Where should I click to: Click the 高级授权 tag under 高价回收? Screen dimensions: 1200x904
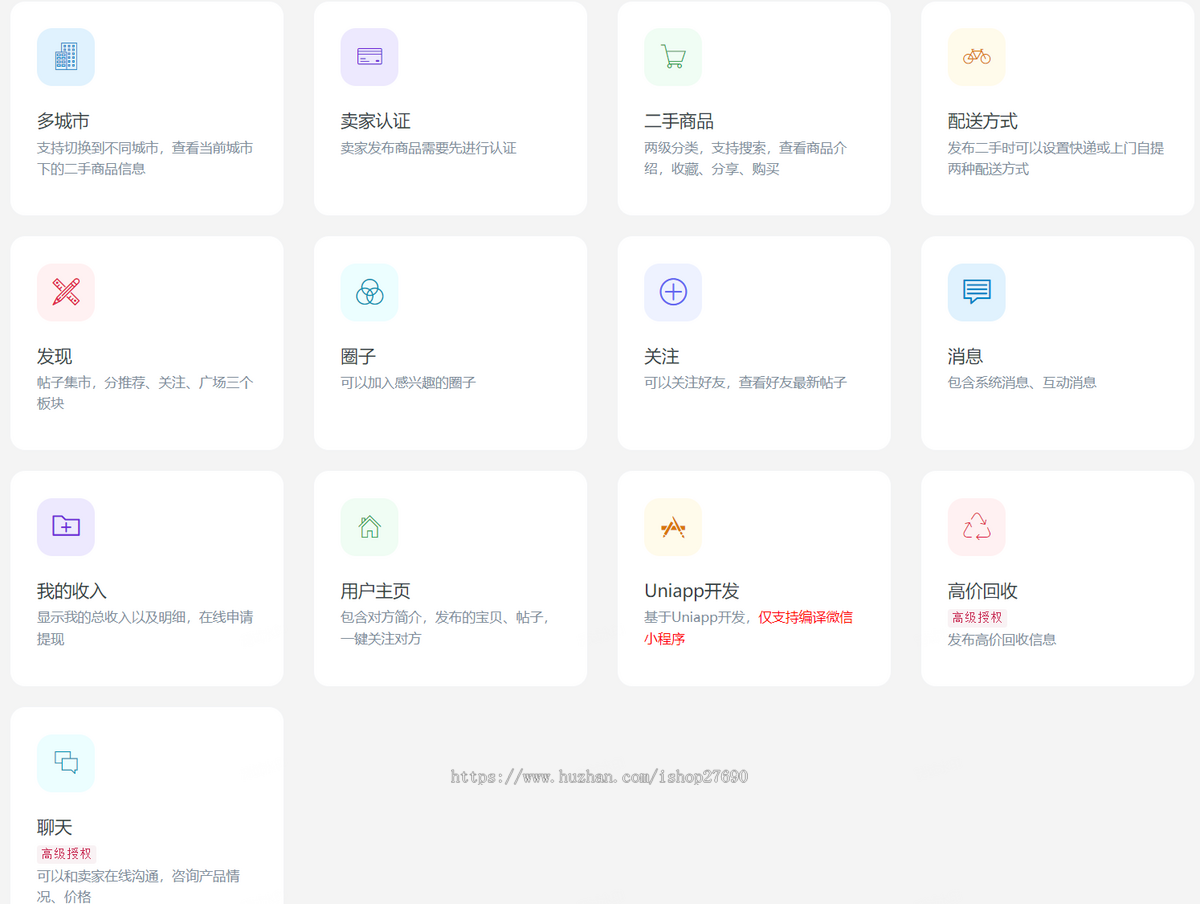pyautogui.click(x=977, y=618)
